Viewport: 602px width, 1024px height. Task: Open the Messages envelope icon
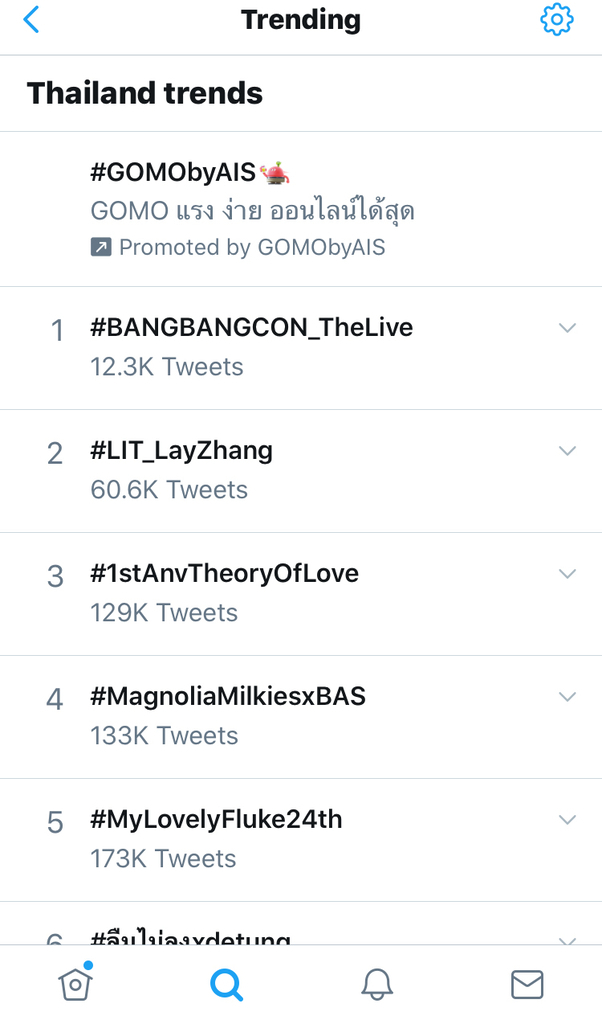[527, 985]
